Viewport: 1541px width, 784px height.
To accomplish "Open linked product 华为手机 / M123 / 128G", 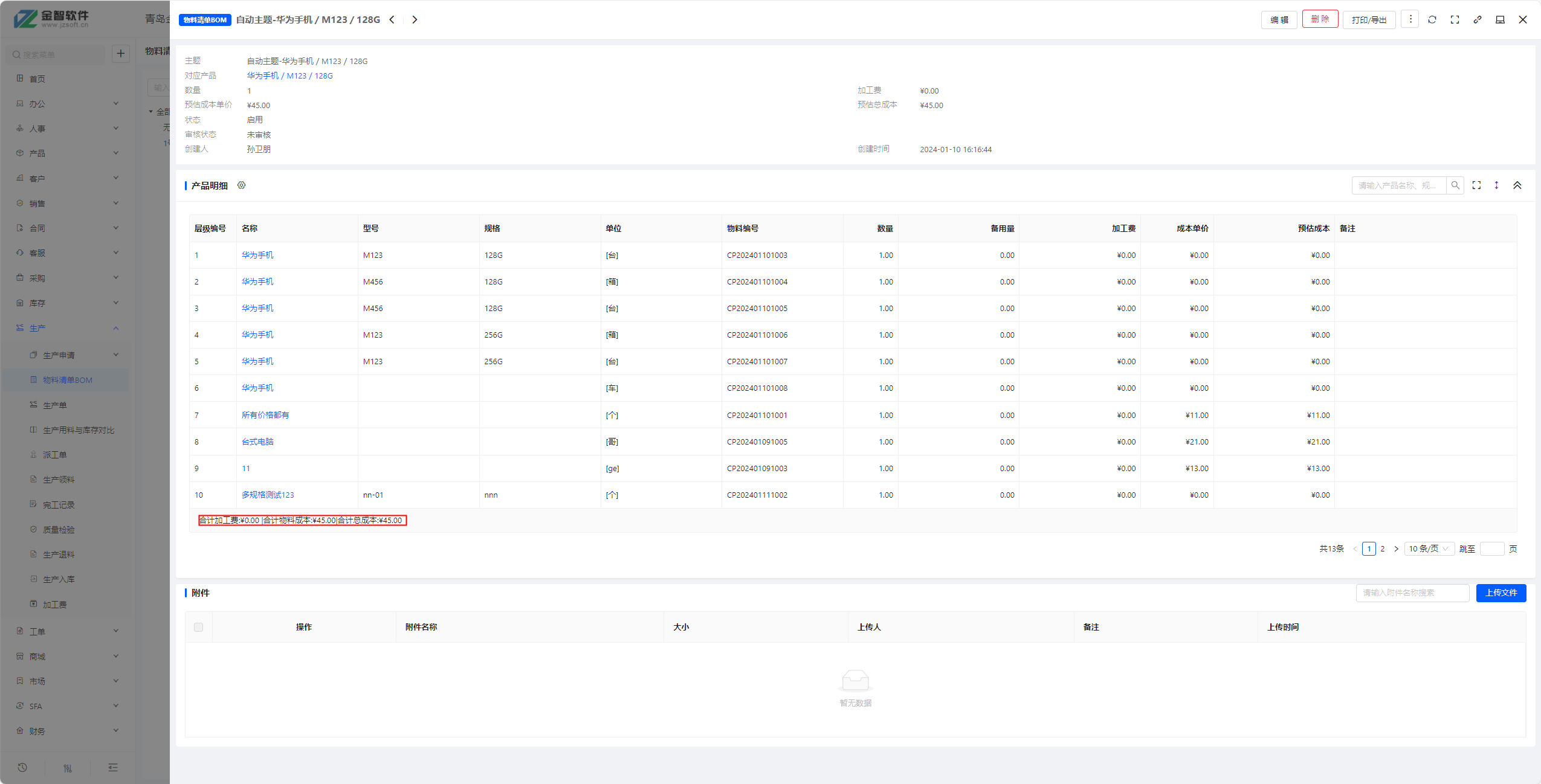I will pos(289,76).
